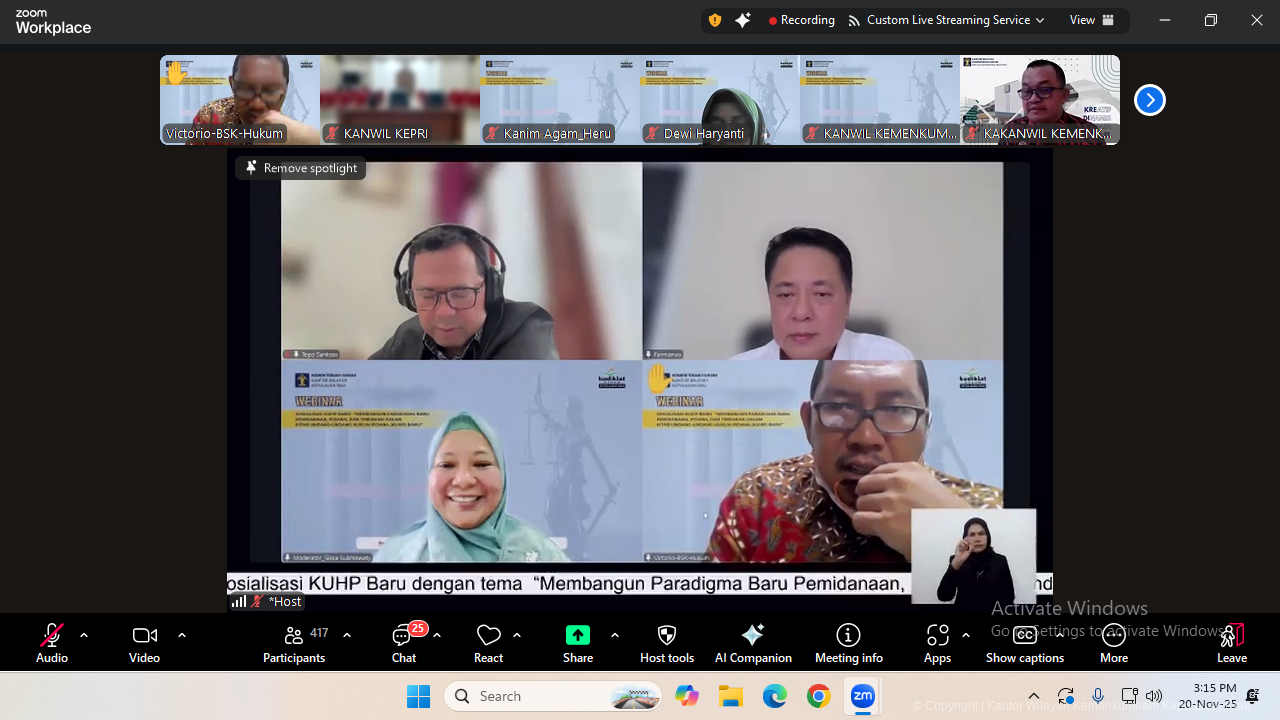1280x720 pixels.
Task: Open the Apps icon
Action: [937, 636]
